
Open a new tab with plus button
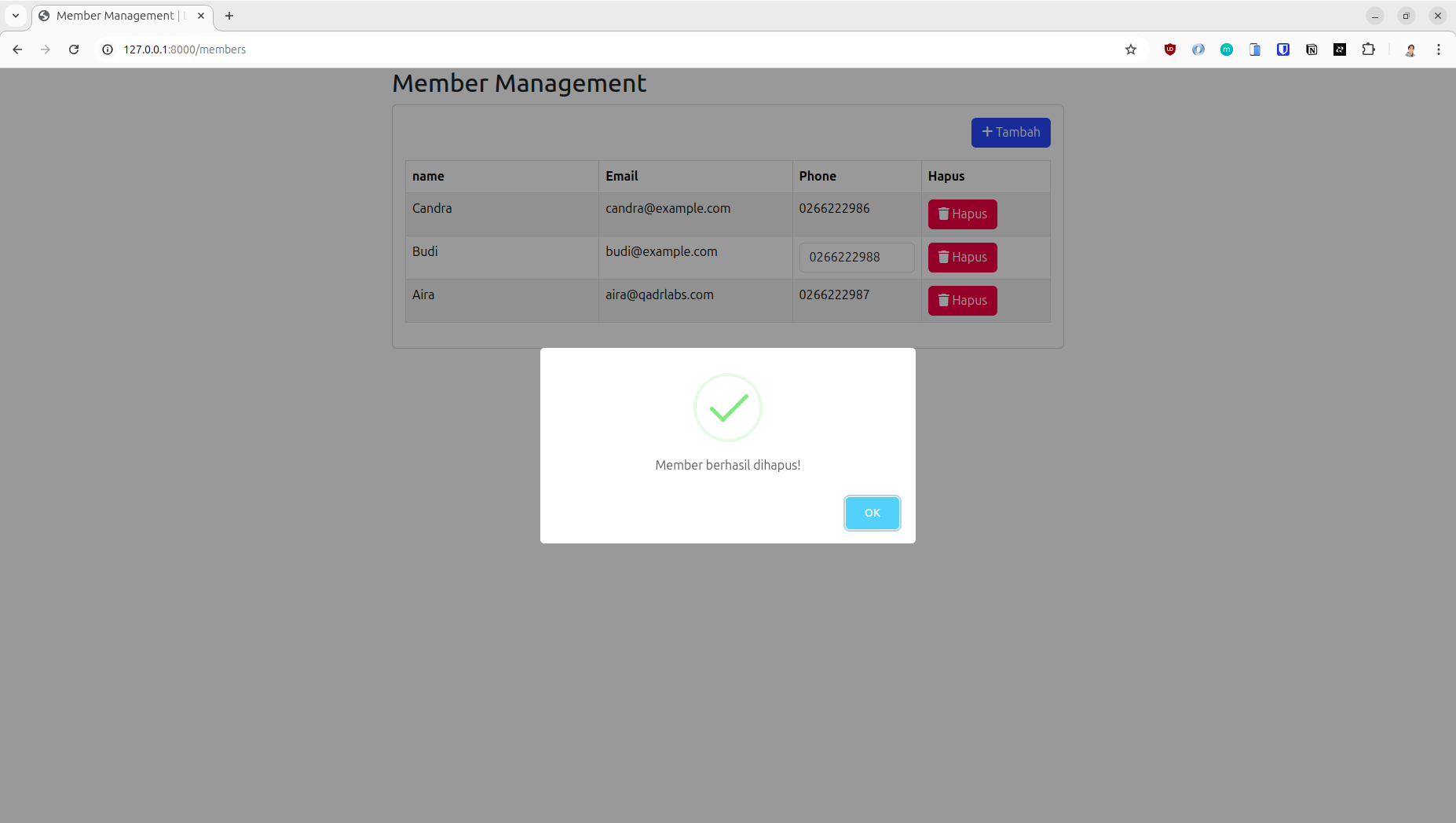click(x=229, y=16)
